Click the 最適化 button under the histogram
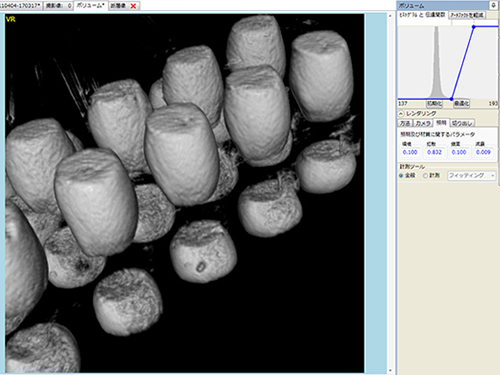 [x=461, y=104]
